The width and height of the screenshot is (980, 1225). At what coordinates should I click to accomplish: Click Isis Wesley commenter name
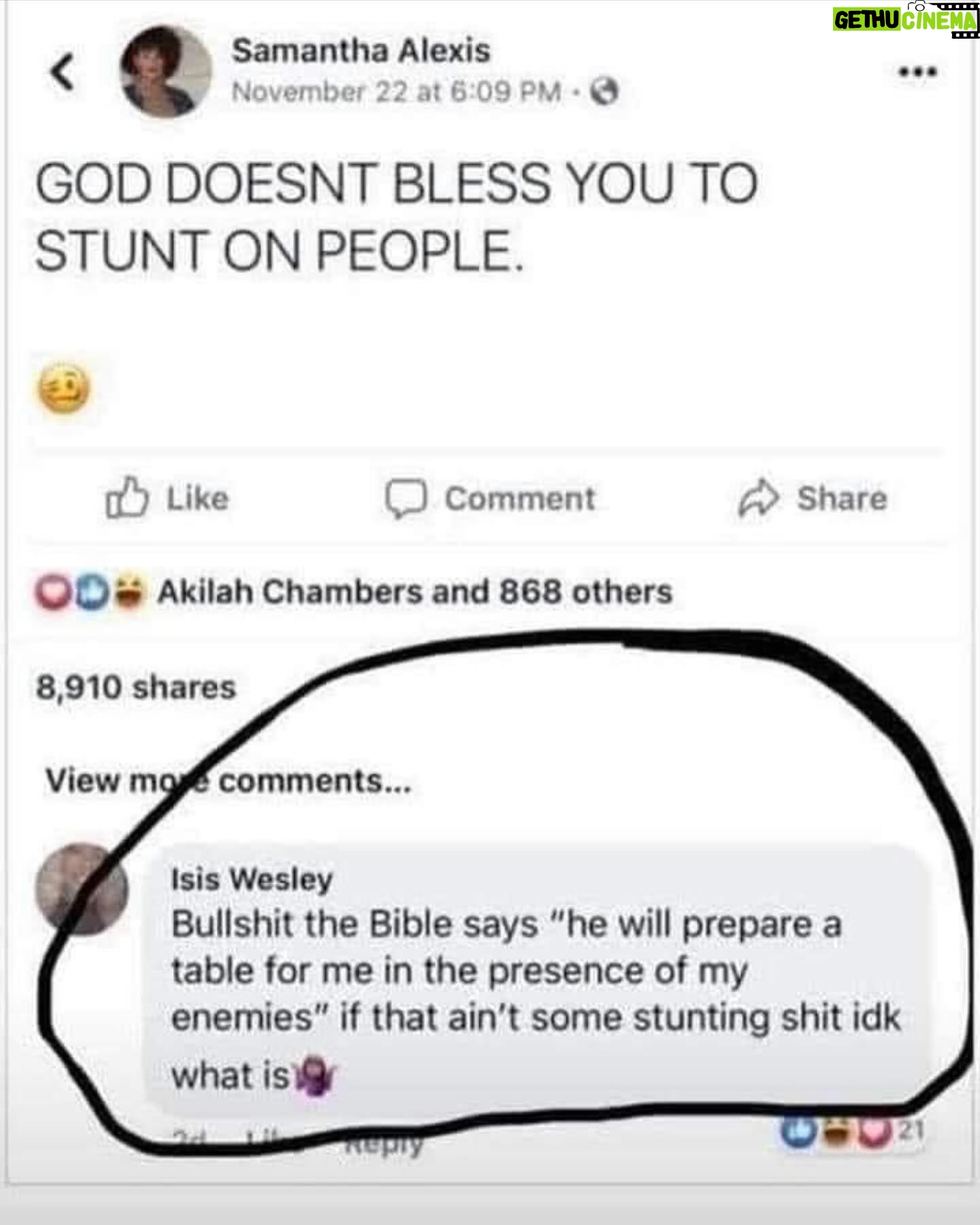(252, 879)
